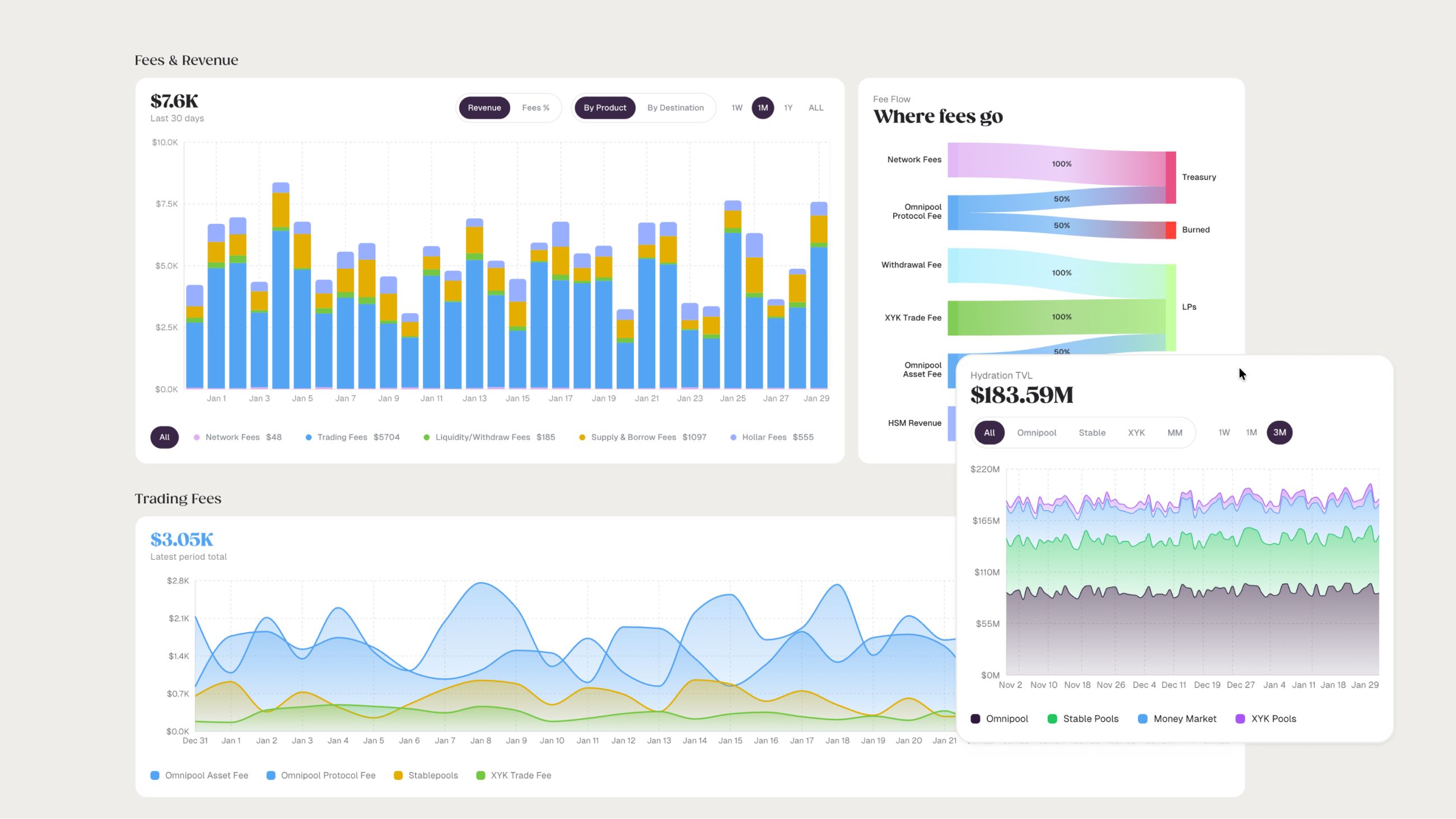Viewport: 1456px width, 819px height.
Task: Toggle Hollar Fees legend marker
Action: pos(733,437)
